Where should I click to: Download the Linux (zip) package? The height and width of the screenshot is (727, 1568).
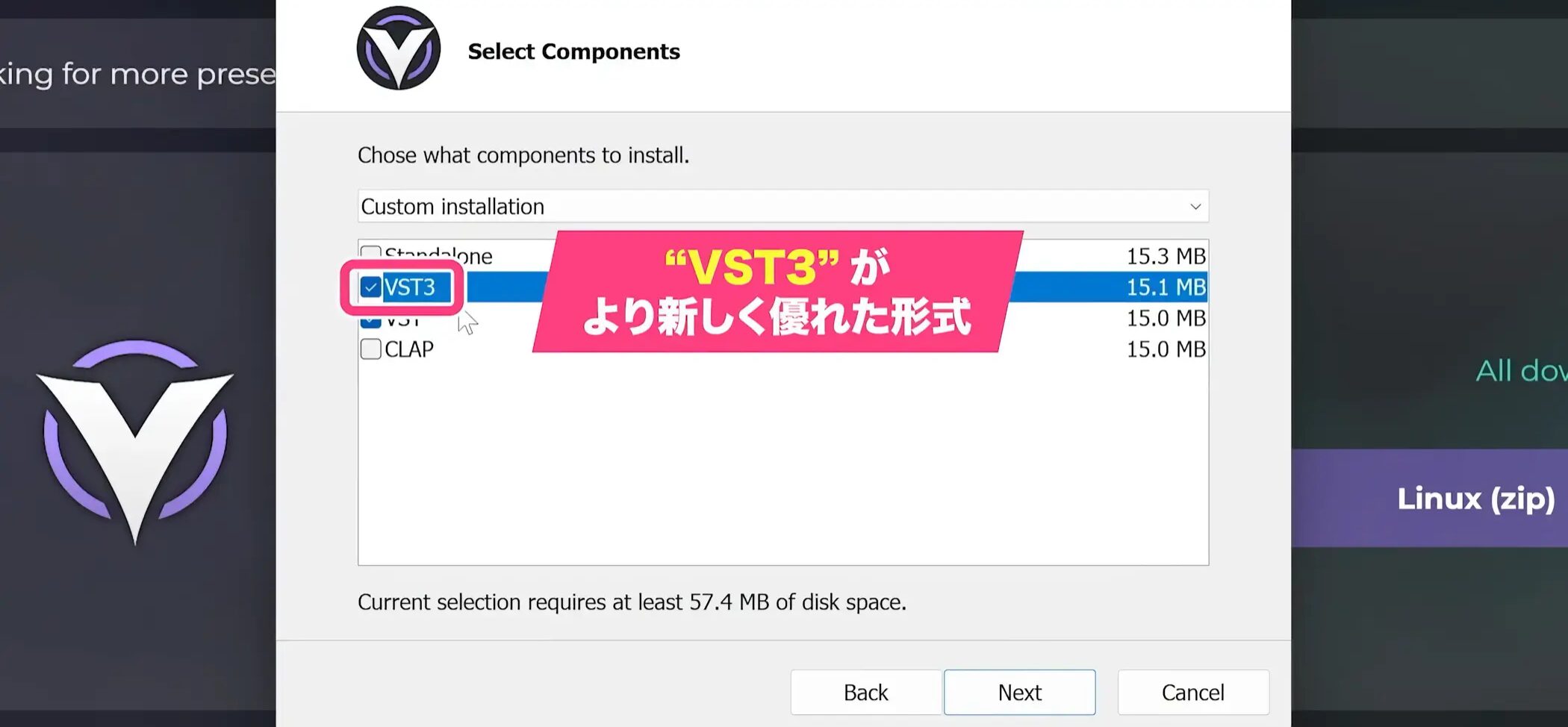coord(1475,499)
